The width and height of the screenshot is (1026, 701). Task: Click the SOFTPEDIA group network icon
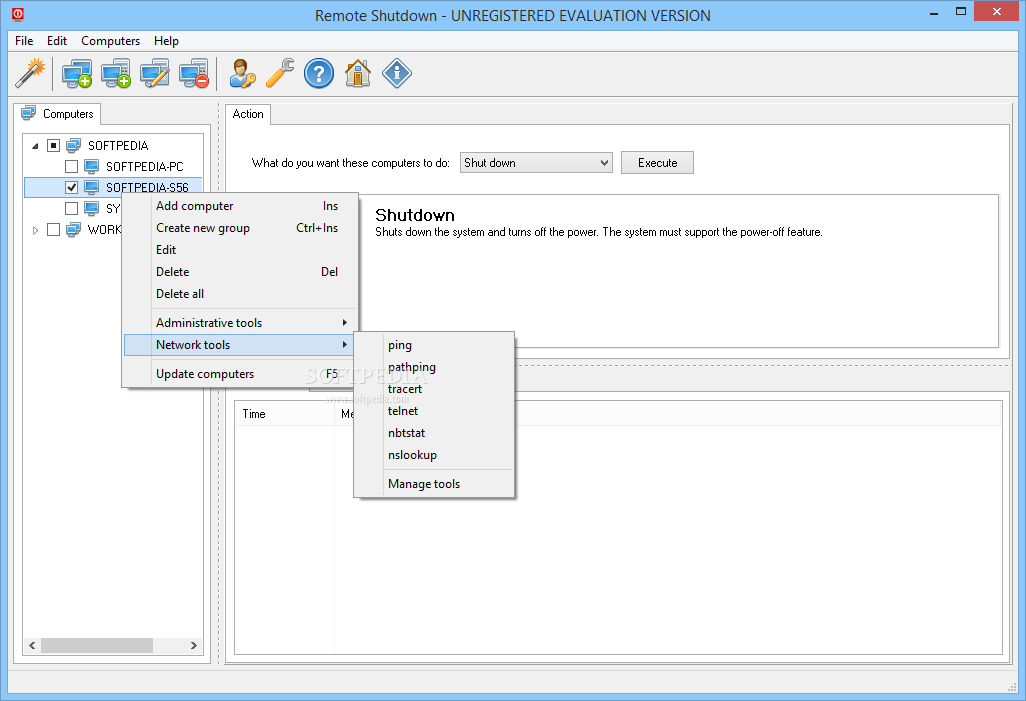[x=74, y=145]
